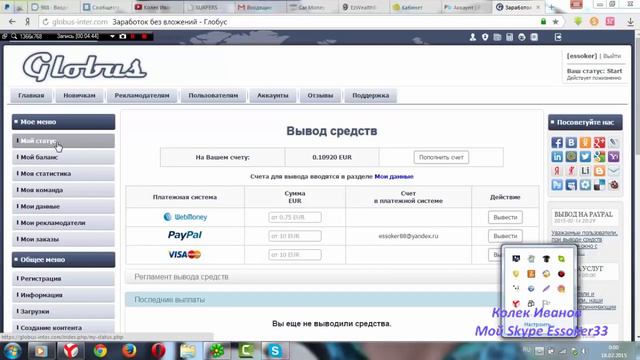Open Загрузки in the general menu
Screen dimensions: 640x360
pos(63,311)
